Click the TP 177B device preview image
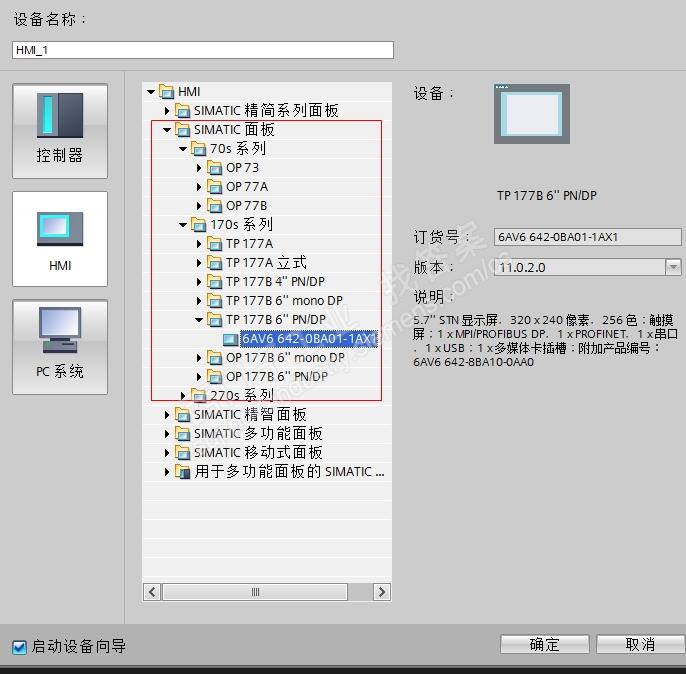This screenshot has height=674, width=686. click(x=532, y=114)
